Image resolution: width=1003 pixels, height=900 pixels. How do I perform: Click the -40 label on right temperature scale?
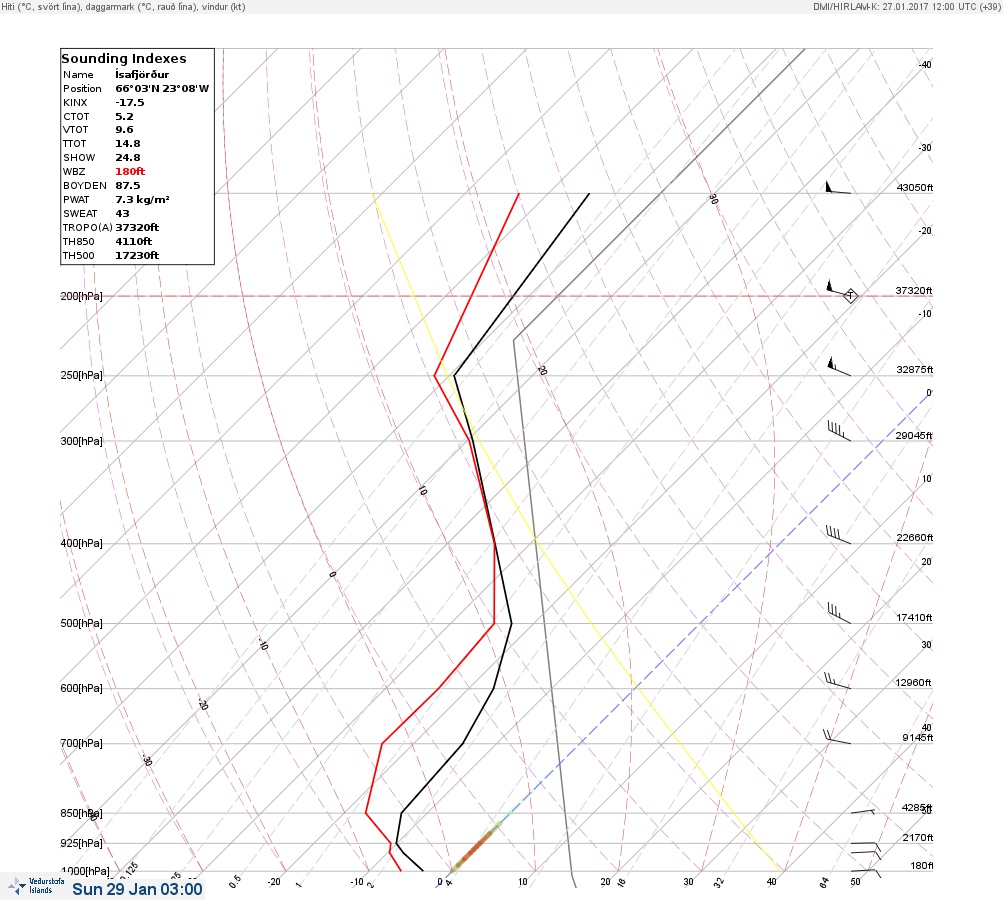click(x=925, y=65)
